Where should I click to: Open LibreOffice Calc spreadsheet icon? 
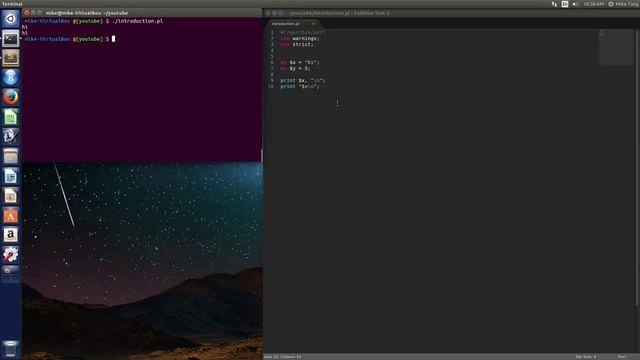(x=11, y=117)
